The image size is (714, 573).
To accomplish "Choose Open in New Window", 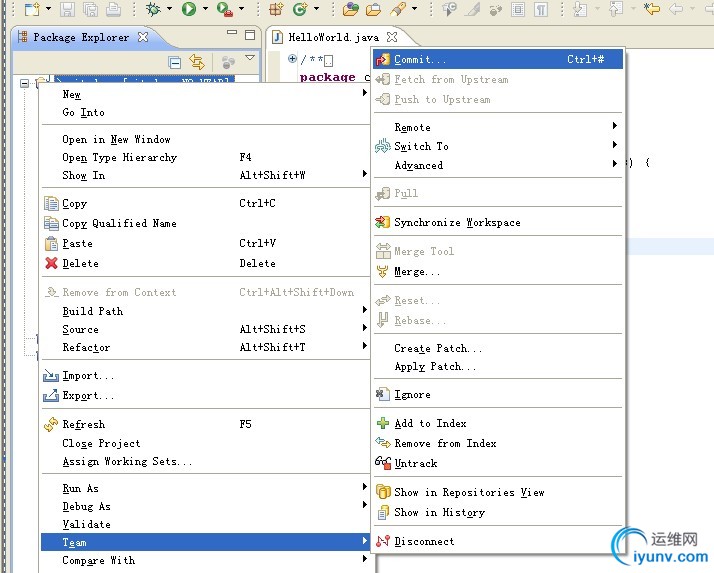I will point(205,139).
